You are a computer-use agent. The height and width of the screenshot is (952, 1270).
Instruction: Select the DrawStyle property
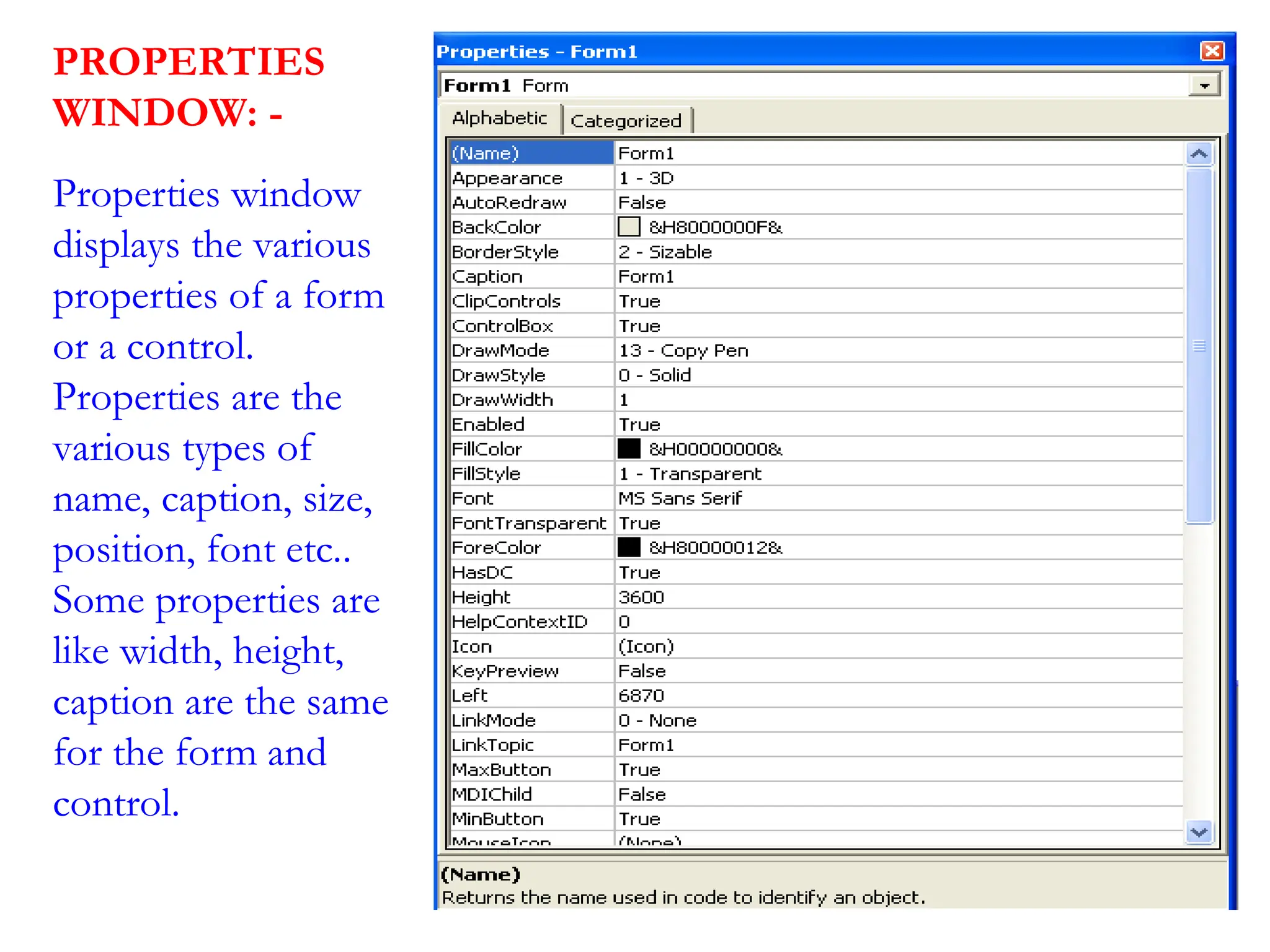(532, 375)
